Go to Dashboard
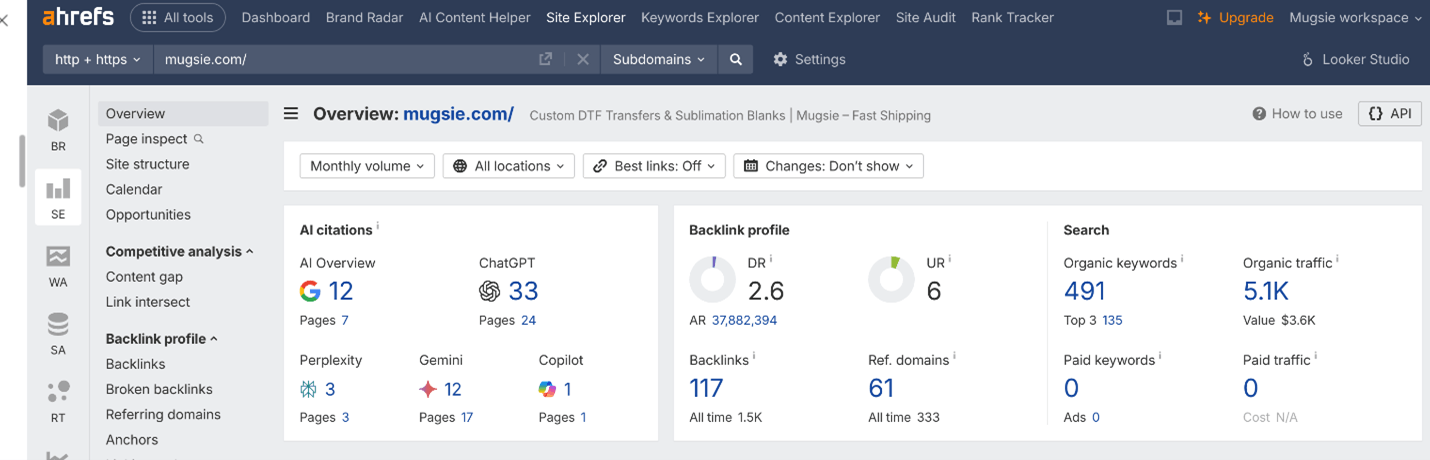This screenshot has height=460, width=1430. (276, 17)
